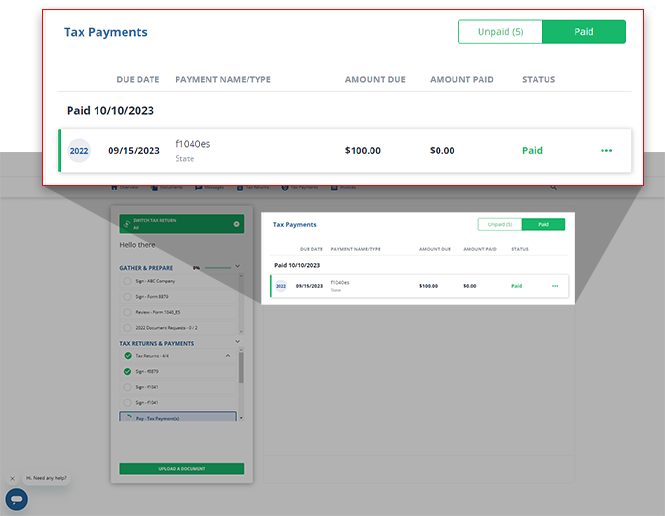Click the Upload a Document button
665x516 pixels.
pyautogui.click(x=182, y=469)
